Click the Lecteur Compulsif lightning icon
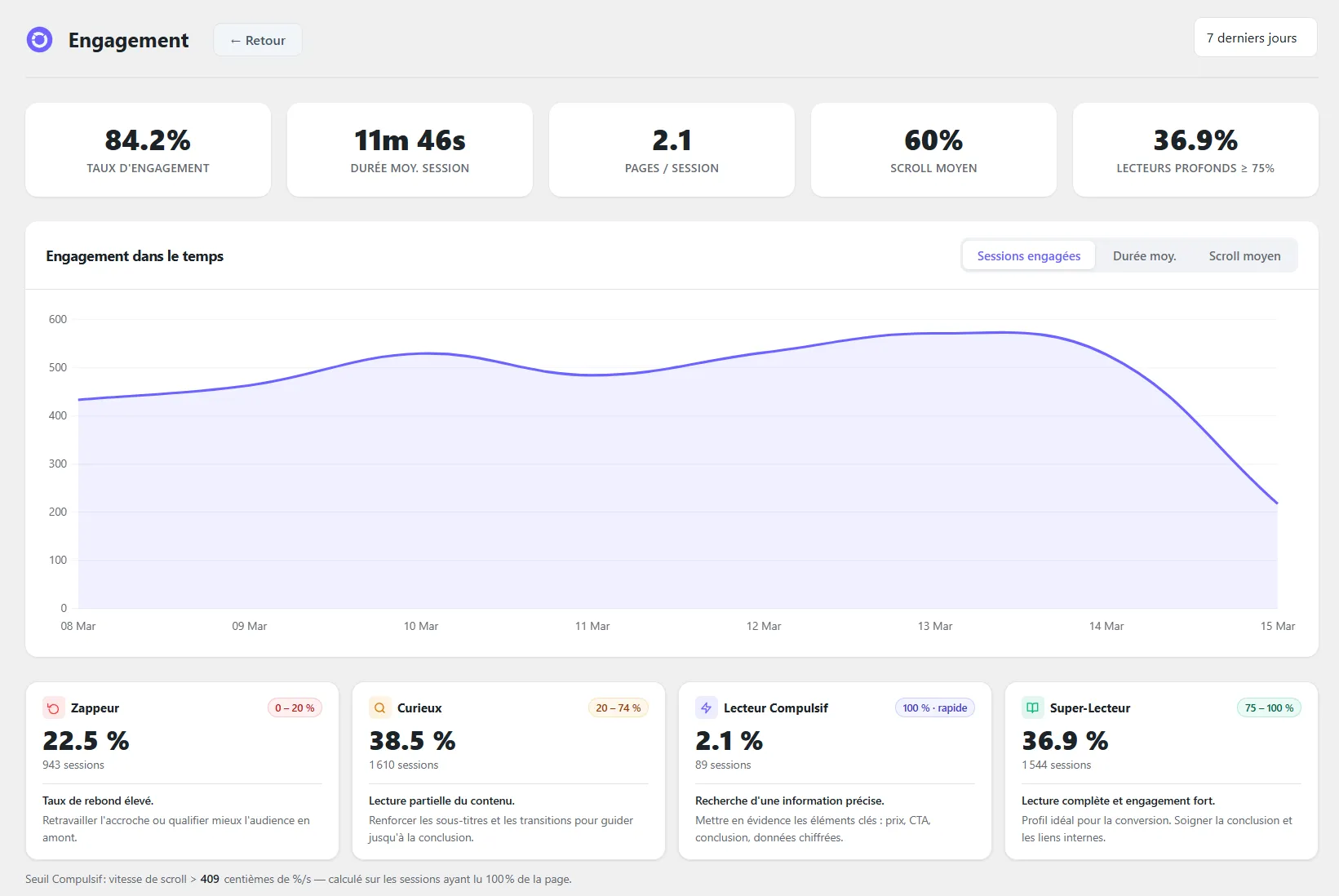The height and width of the screenshot is (896, 1339). pyautogui.click(x=705, y=707)
